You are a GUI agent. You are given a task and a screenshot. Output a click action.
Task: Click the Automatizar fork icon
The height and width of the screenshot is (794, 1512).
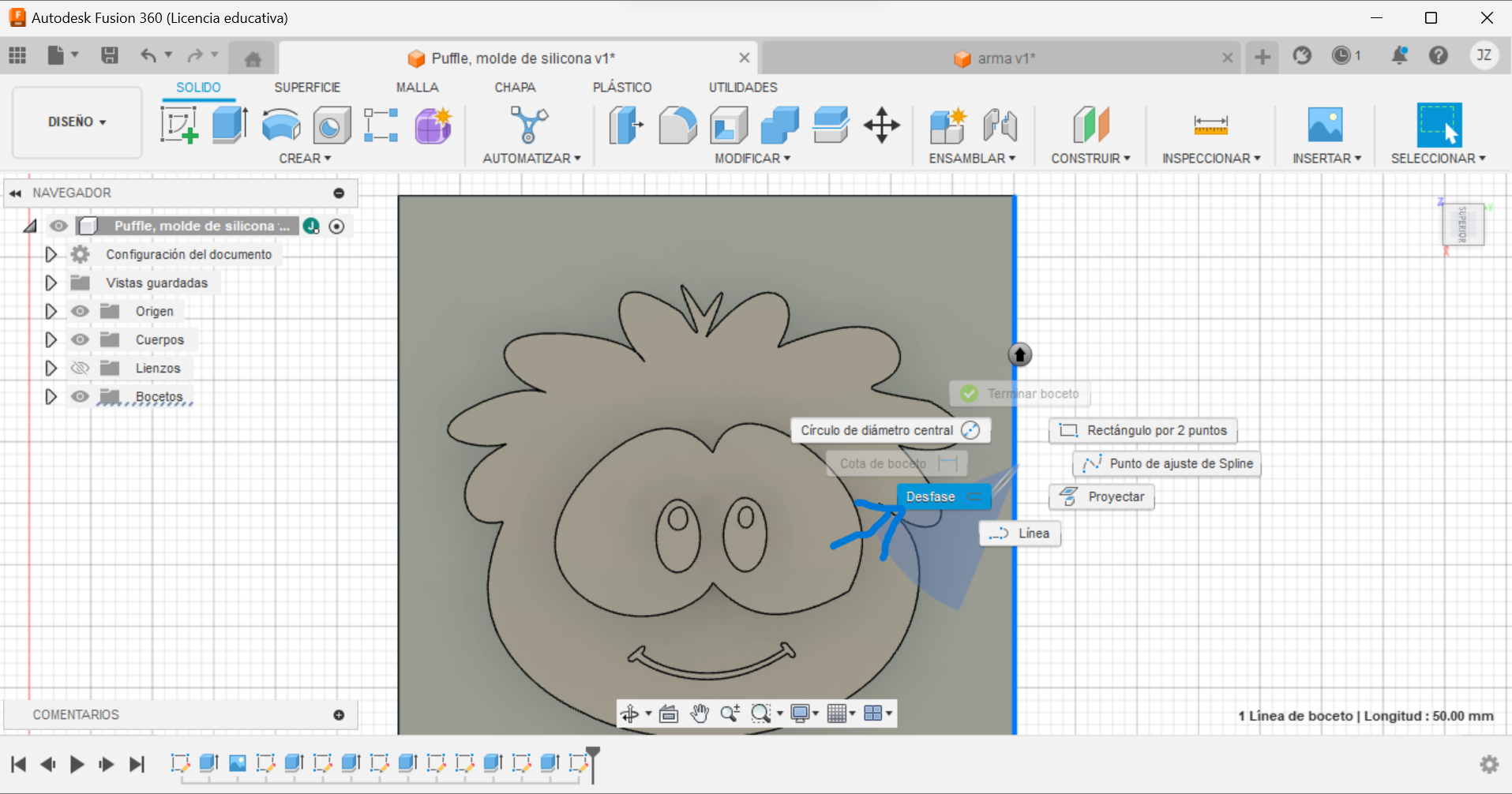click(x=529, y=125)
